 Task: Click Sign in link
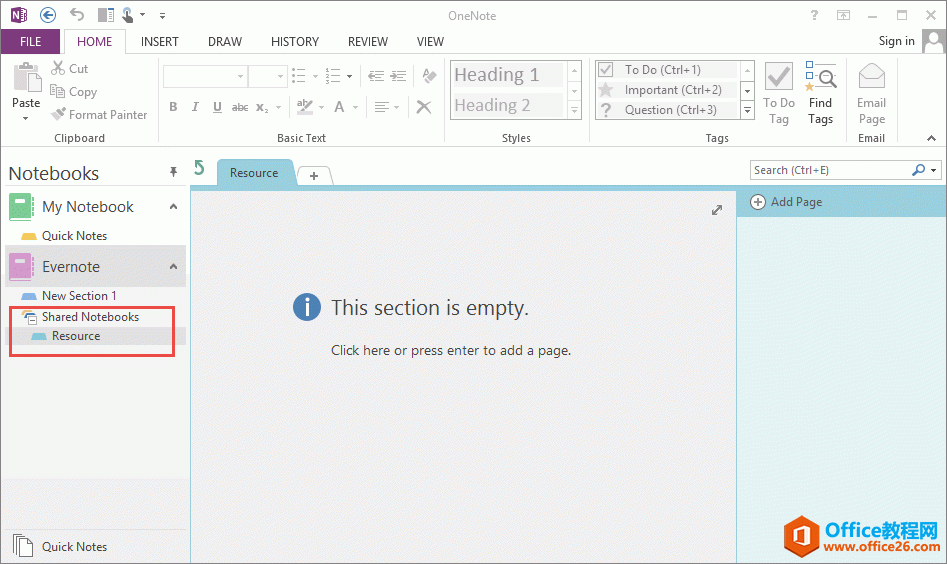click(896, 41)
